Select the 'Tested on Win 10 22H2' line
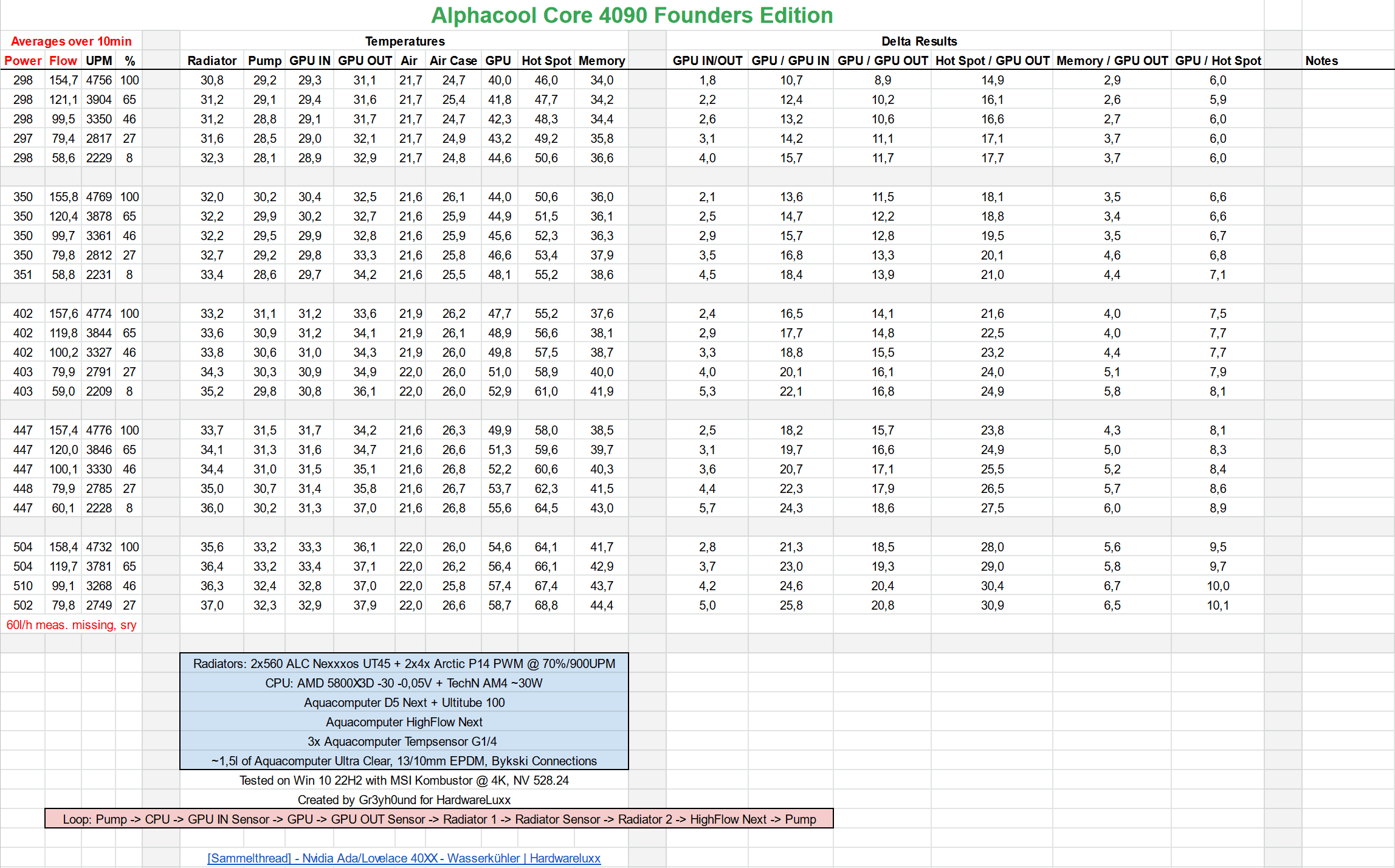This screenshot has height=868, width=1395. coord(404,780)
